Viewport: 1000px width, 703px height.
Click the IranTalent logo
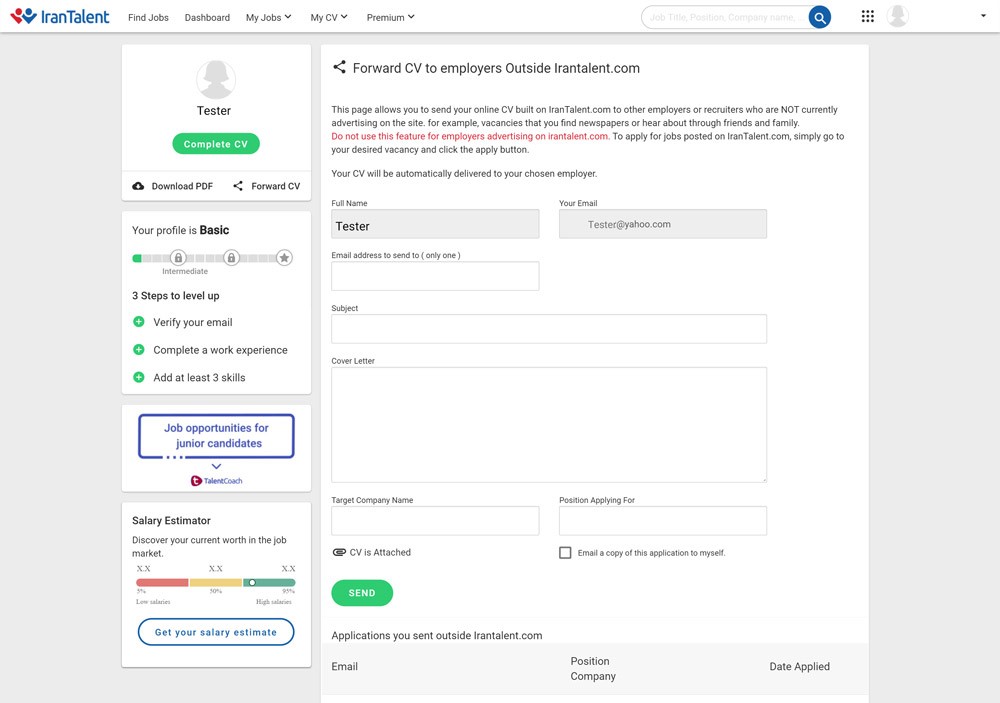(x=59, y=16)
